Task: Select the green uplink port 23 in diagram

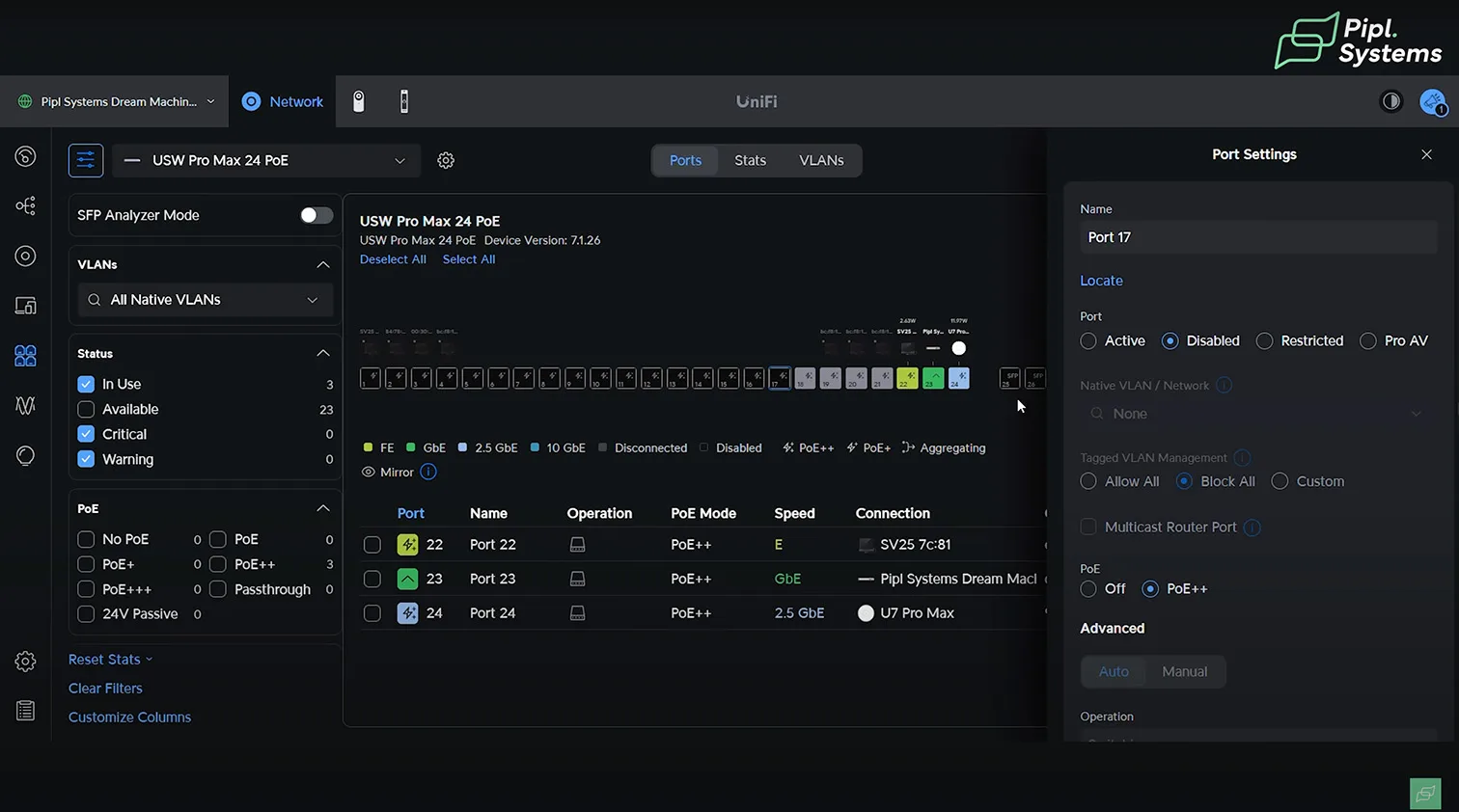Action: click(x=933, y=378)
